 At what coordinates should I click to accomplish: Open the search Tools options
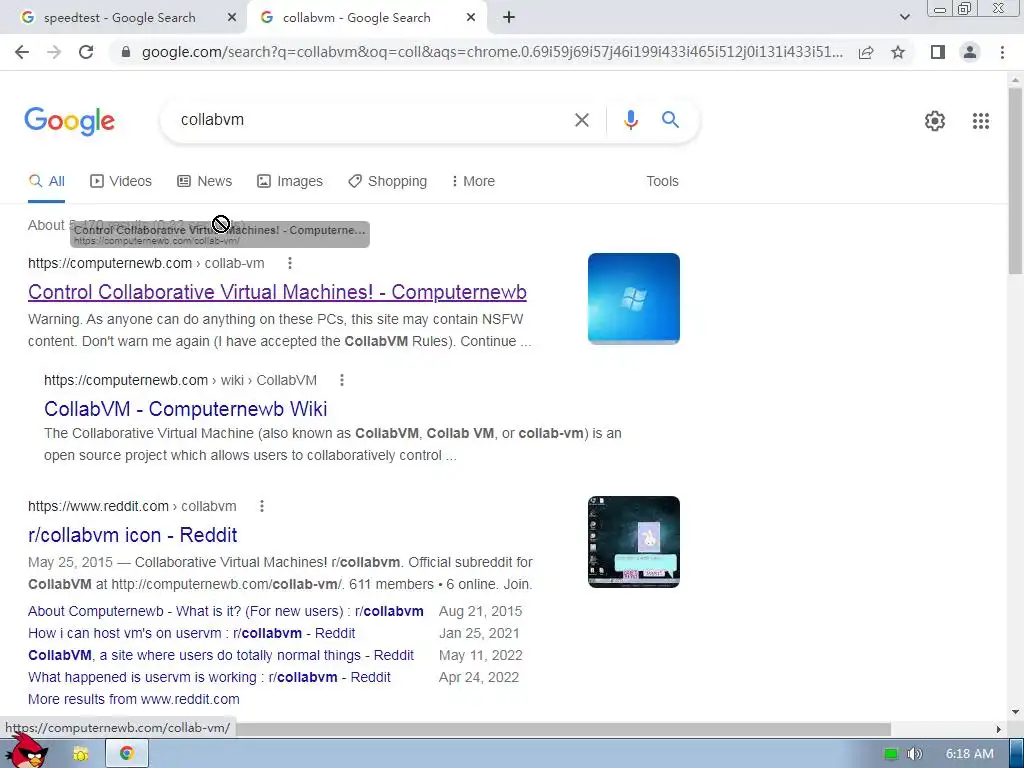662,182
